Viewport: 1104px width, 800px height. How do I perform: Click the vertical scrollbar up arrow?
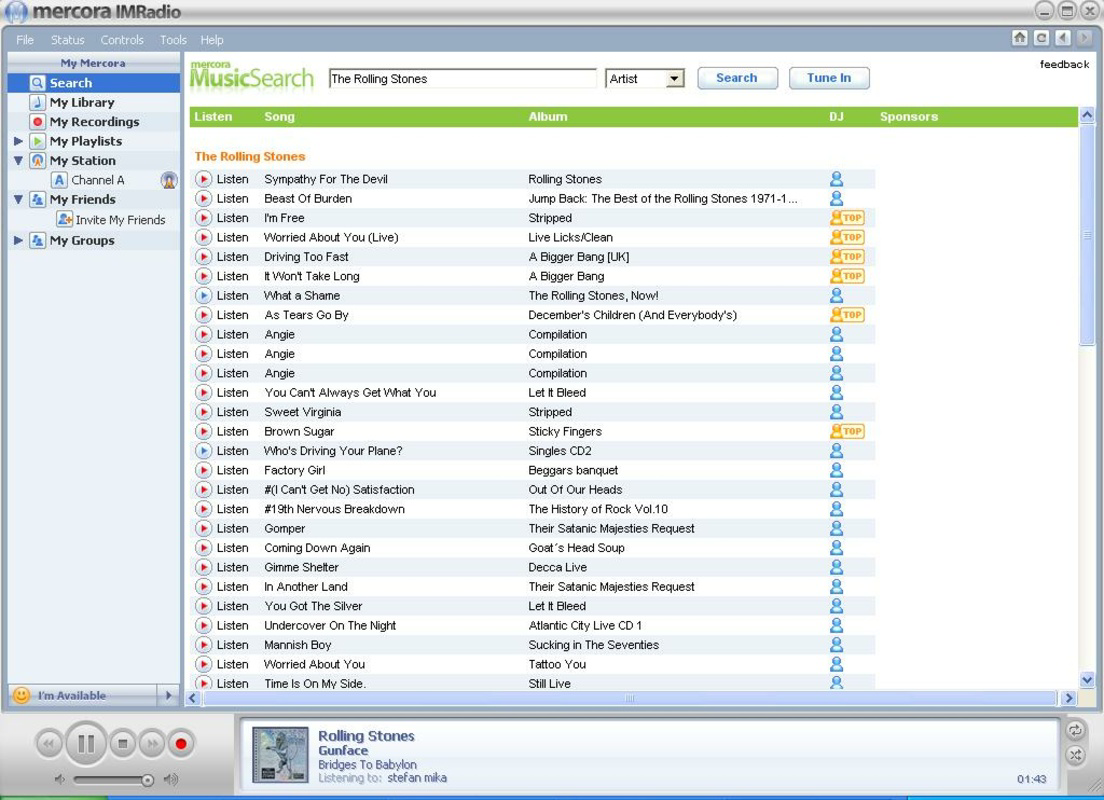point(1087,115)
